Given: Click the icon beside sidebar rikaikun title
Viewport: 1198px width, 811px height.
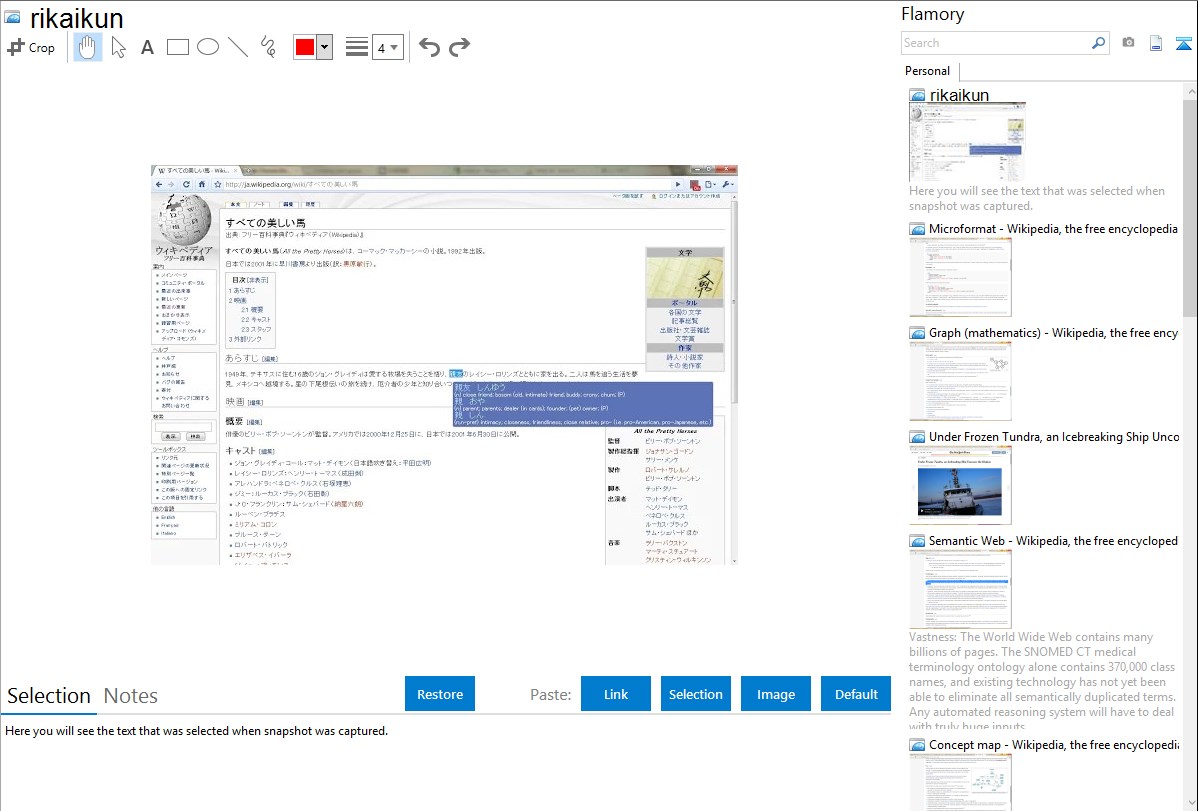Looking at the screenshot, I should click(x=917, y=96).
